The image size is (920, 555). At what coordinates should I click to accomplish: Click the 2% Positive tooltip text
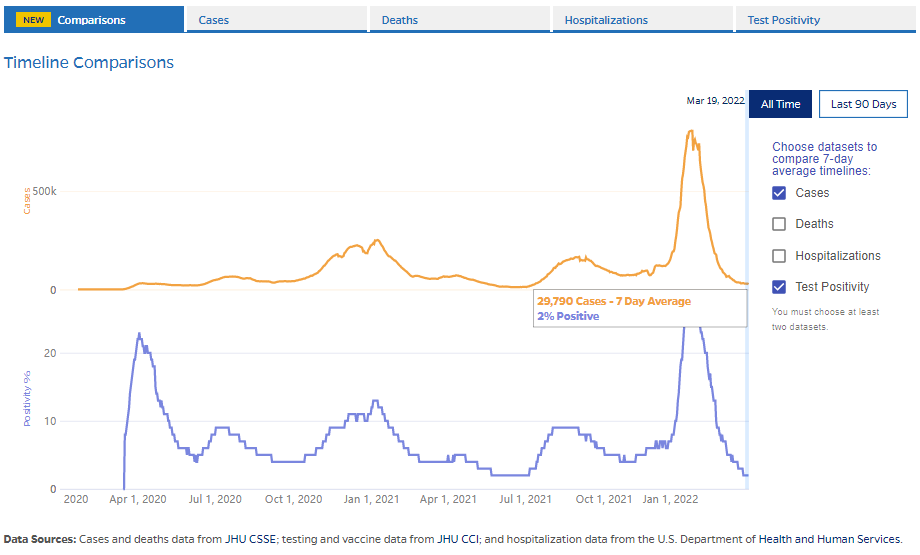pos(568,316)
